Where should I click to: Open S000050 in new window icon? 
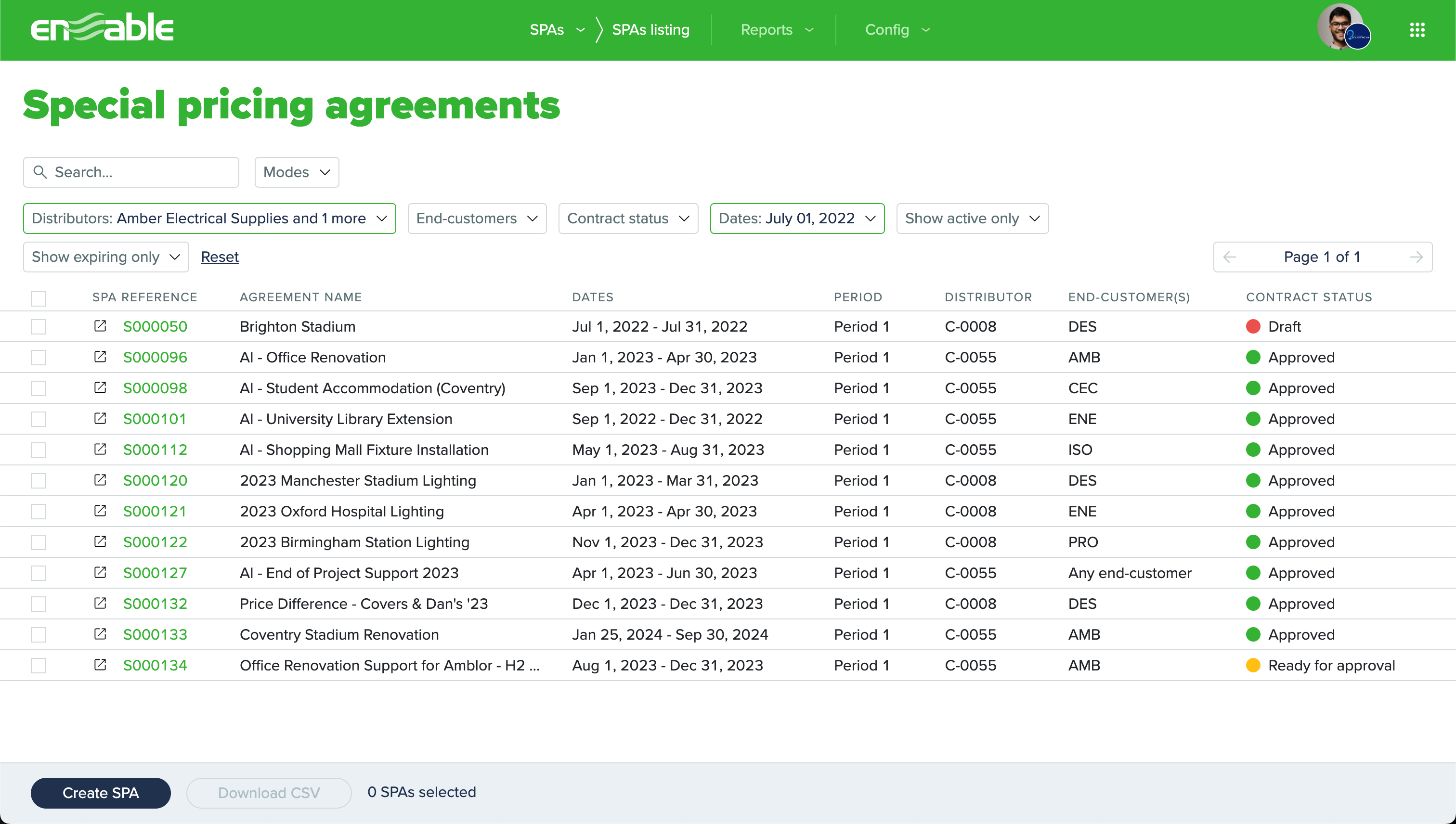(100, 326)
